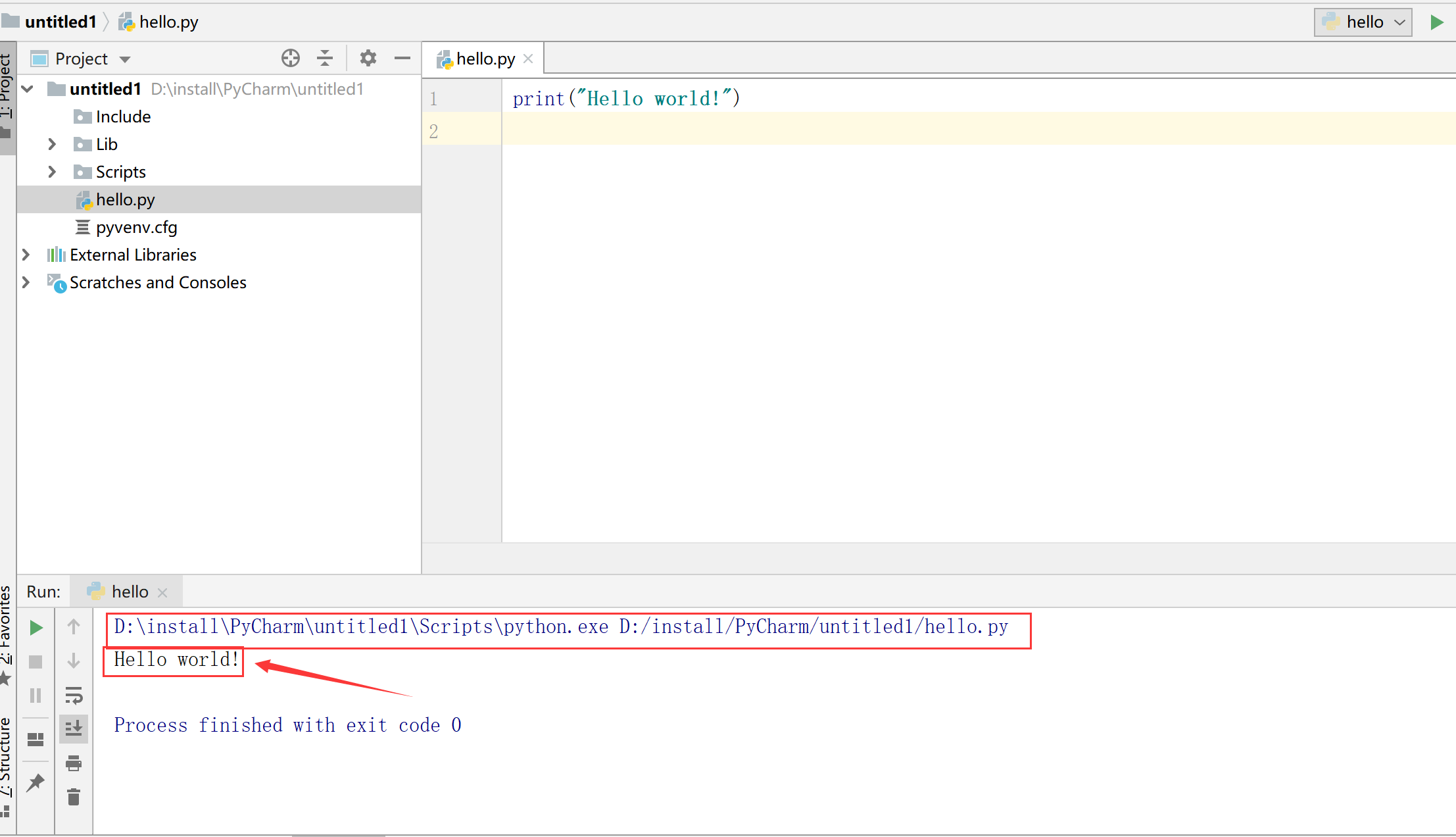Viewport: 1456px width, 837px height.
Task: Expand Scratches and Consoles node
Action: pyautogui.click(x=26, y=282)
